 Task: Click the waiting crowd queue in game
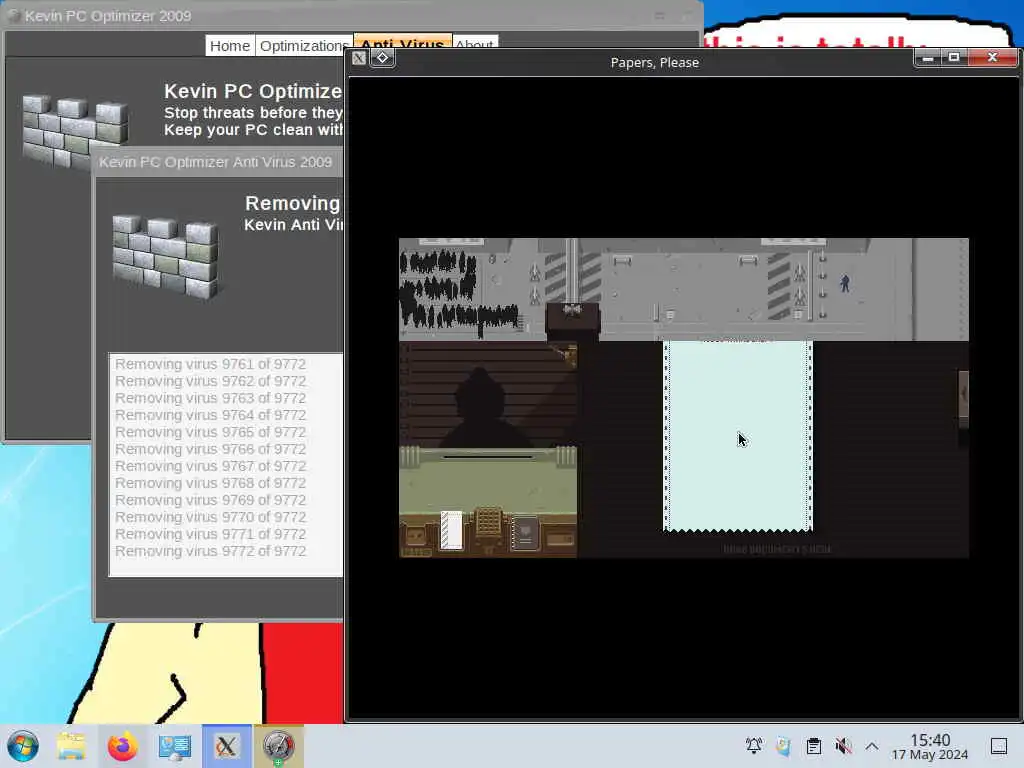(x=457, y=291)
